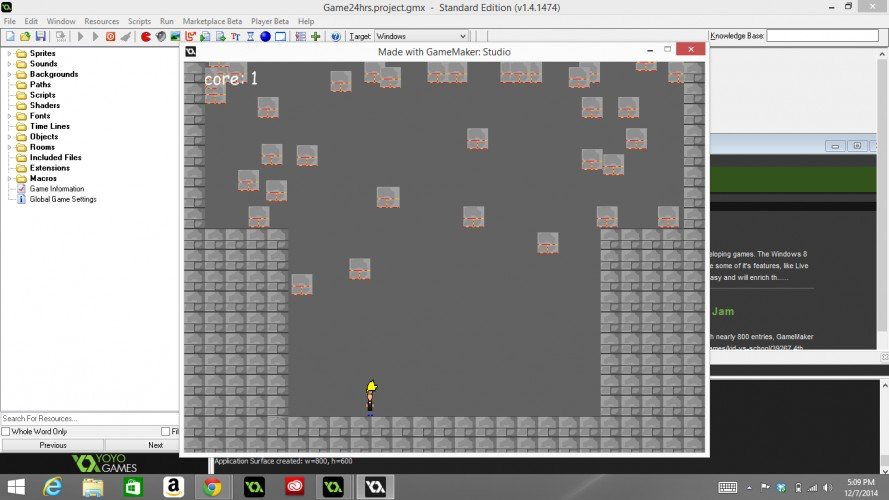Tick the partially hidden Filter checkbox
The height and width of the screenshot is (500, 889).
[x=166, y=431]
